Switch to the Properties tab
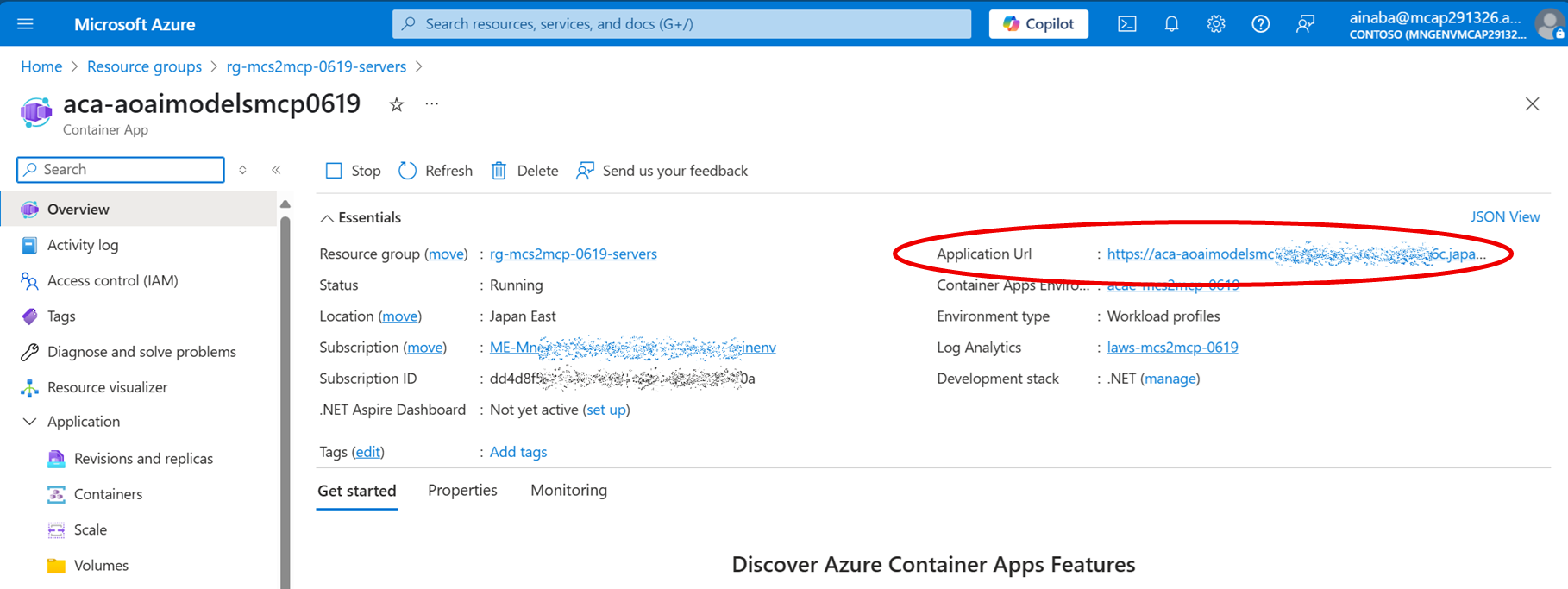 coord(462,490)
